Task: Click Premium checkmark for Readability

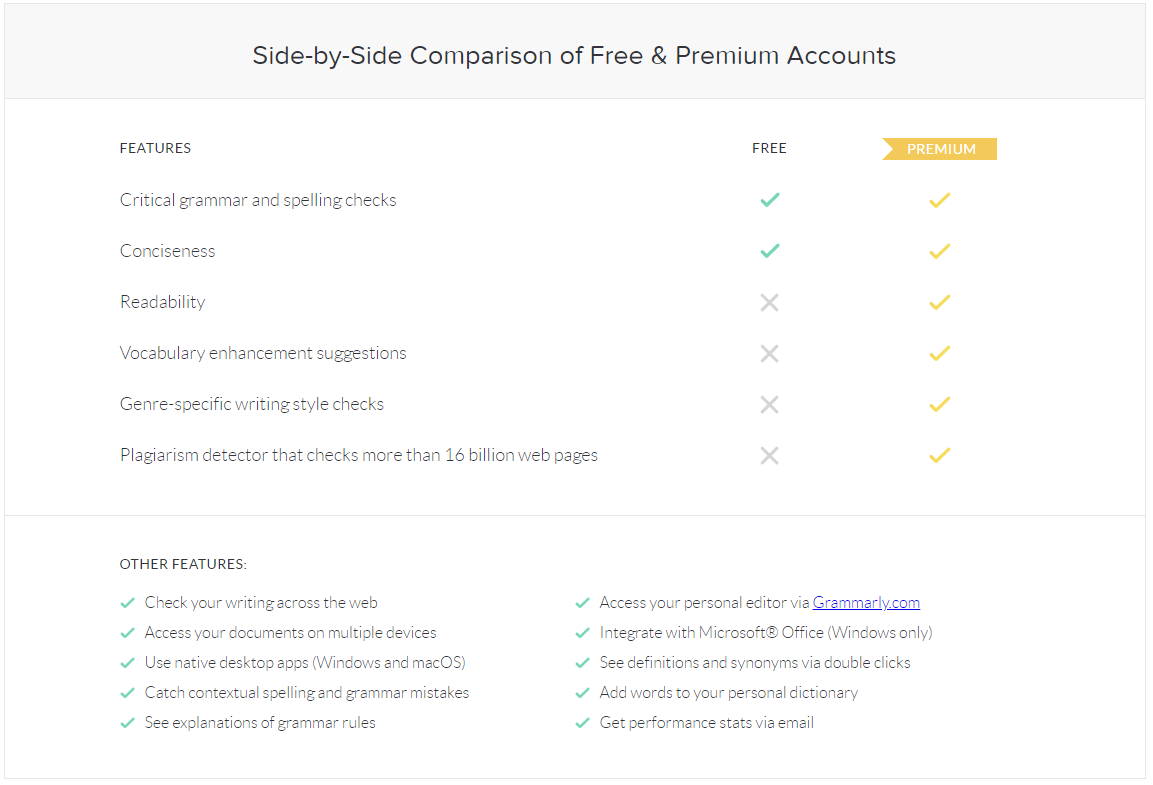Action: pos(939,302)
